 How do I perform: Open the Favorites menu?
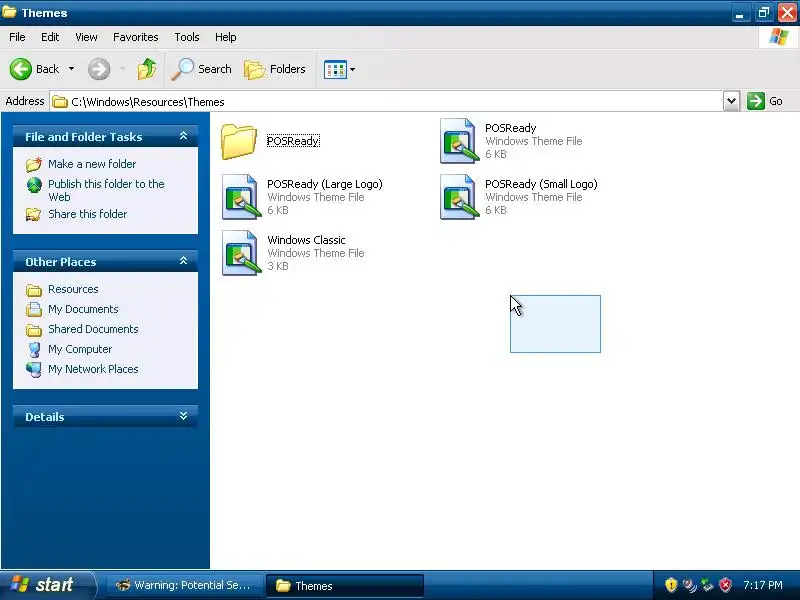point(136,37)
